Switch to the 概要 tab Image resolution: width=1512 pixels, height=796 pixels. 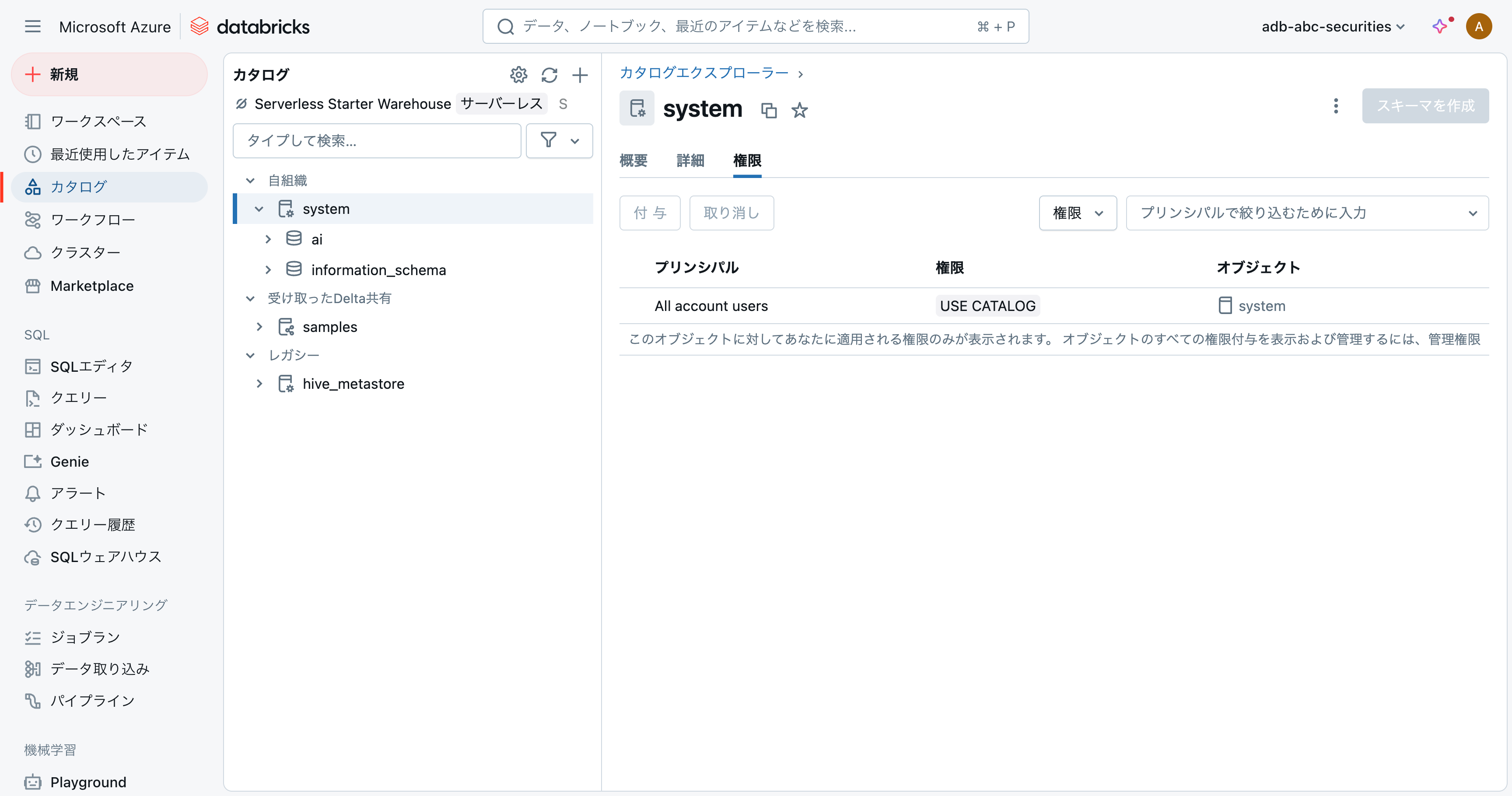click(633, 160)
